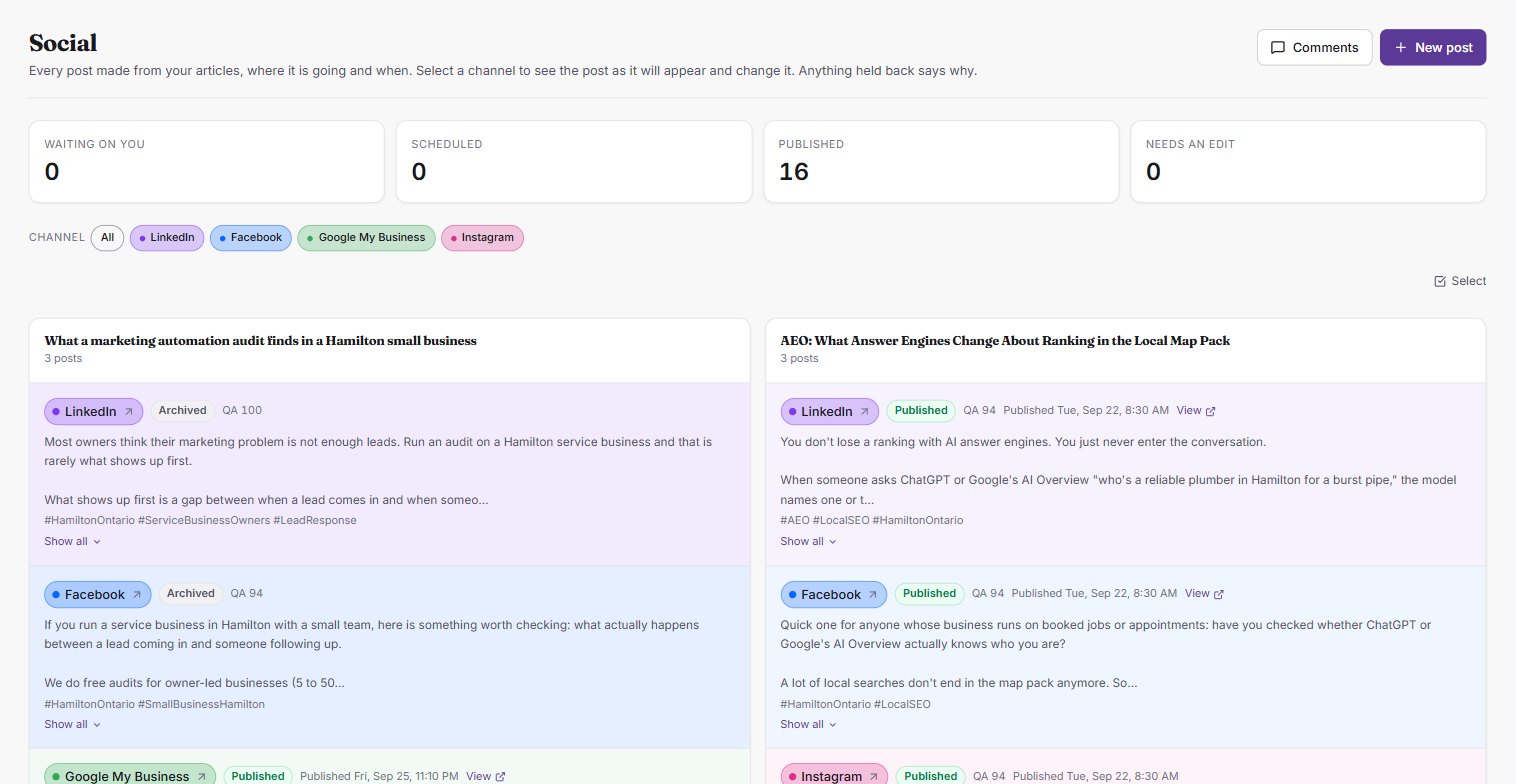Click the Published badge on Facebook AEO post
The image size is (1516, 784).
pyautogui.click(x=929, y=593)
